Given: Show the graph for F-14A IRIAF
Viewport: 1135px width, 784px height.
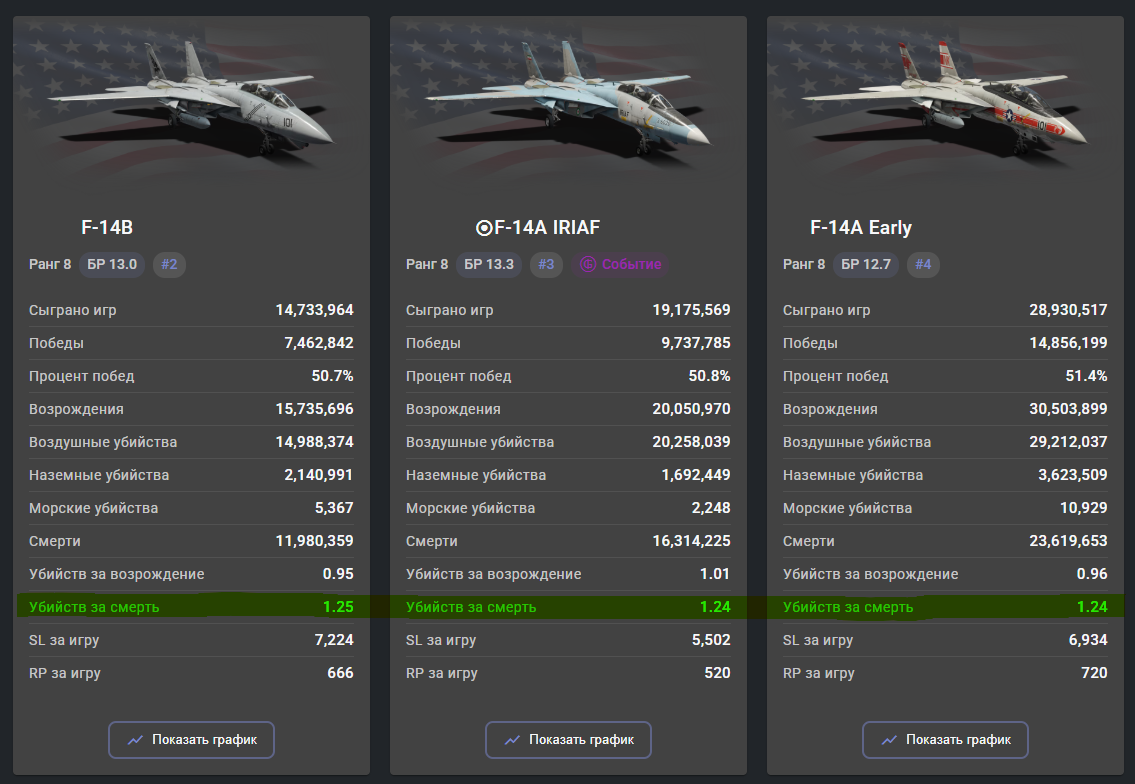Looking at the screenshot, I should (x=568, y=740).
